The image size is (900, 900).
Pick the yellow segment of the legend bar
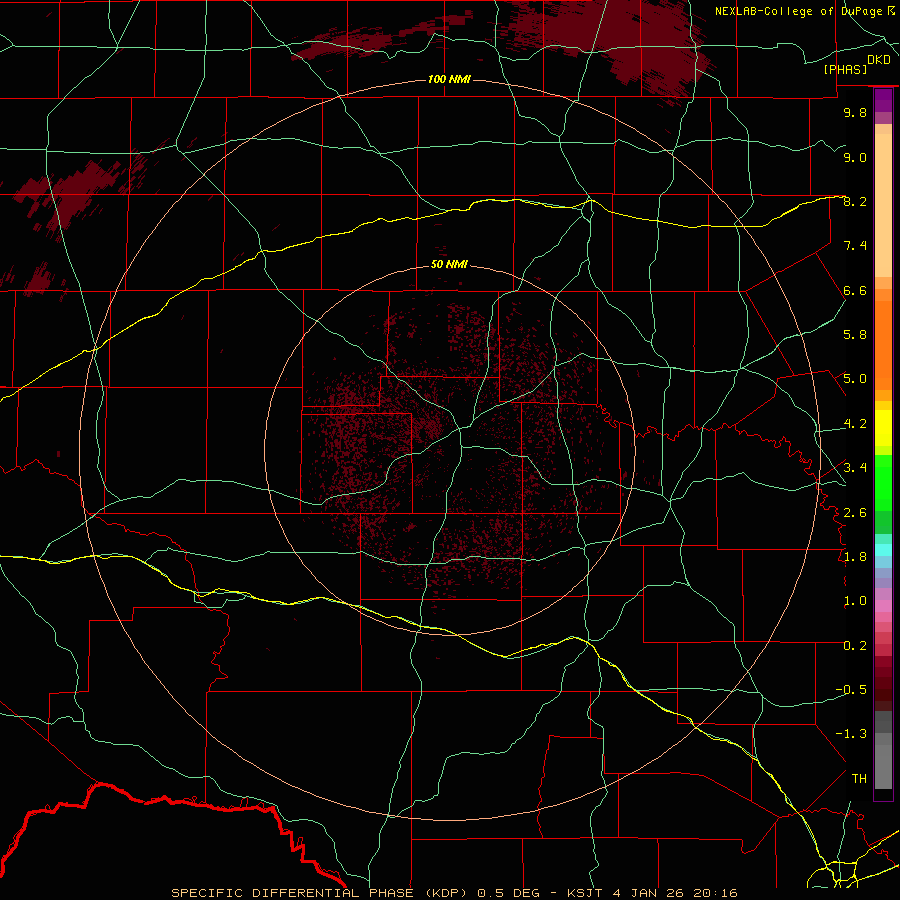point(883,427)
